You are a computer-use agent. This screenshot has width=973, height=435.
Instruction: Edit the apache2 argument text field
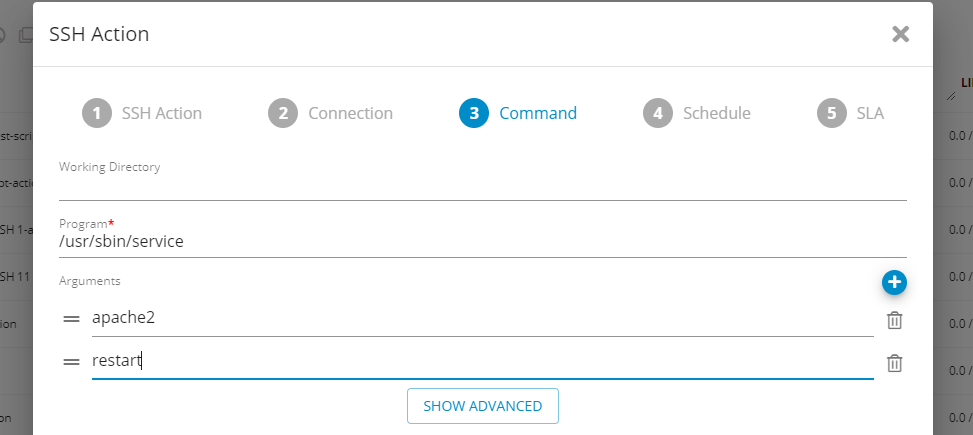pyautogui.click(x=482, y=319)
